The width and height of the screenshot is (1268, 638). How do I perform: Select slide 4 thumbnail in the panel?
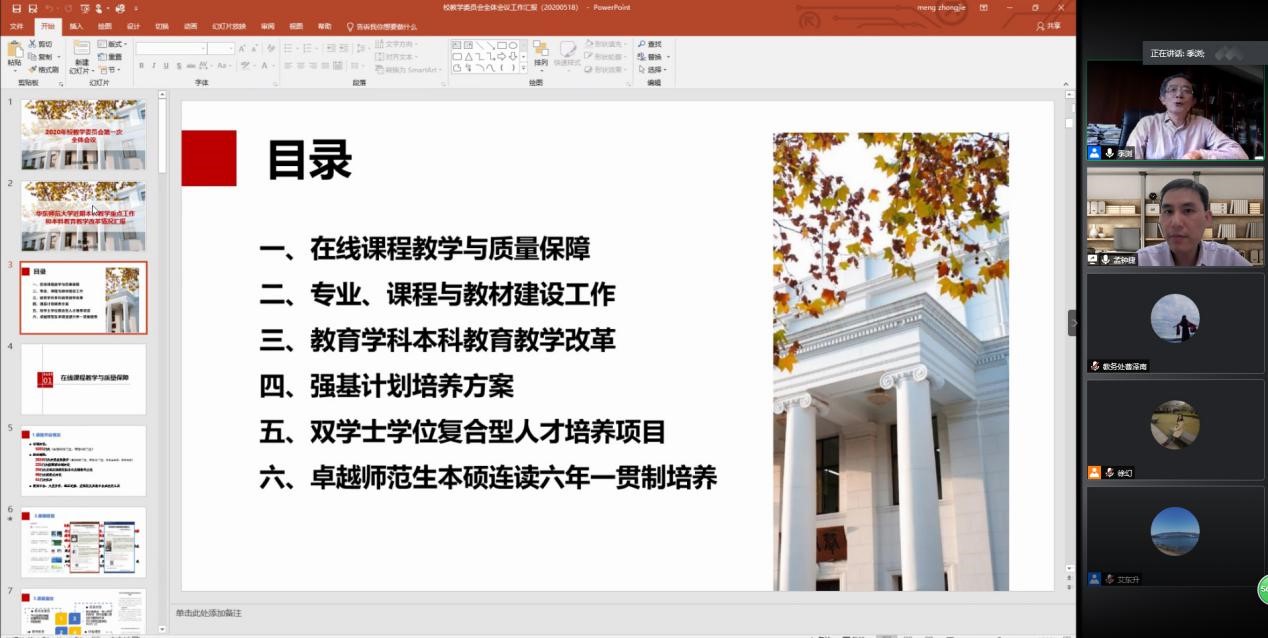coord(83,379)
